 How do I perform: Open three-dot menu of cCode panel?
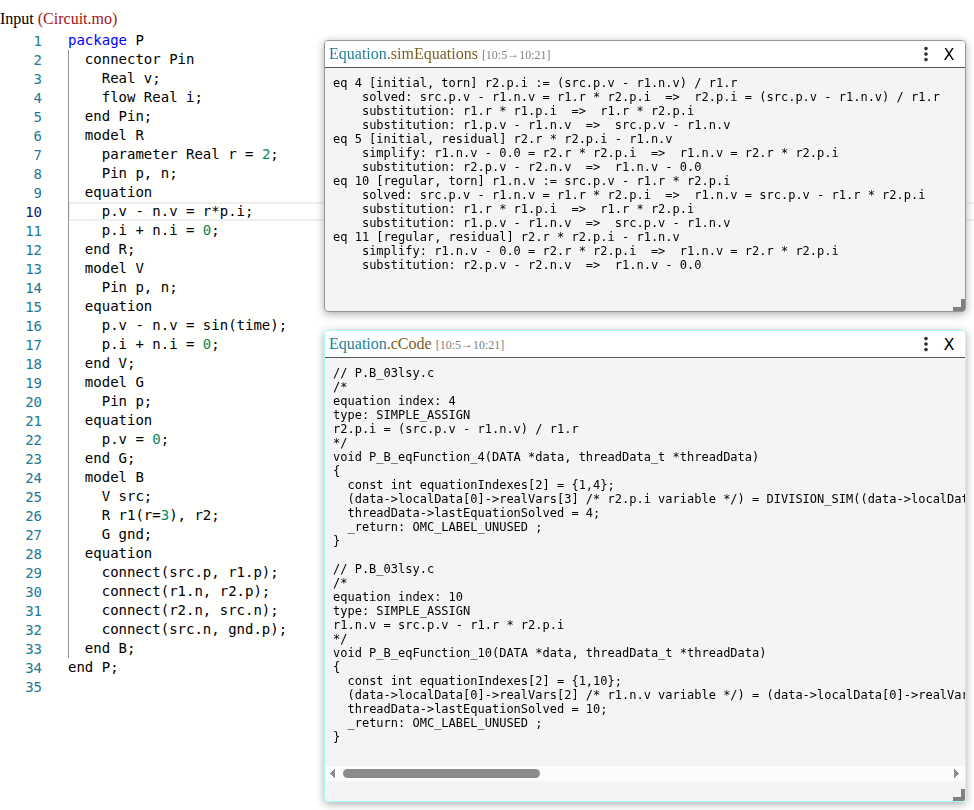tap(926, 344)
